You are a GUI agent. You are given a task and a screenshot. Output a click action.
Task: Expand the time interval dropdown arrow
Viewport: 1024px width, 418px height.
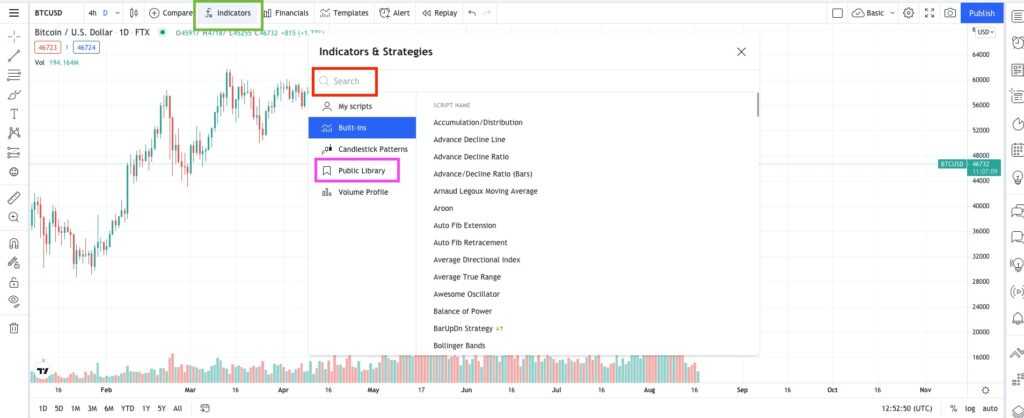coord(118,13)
